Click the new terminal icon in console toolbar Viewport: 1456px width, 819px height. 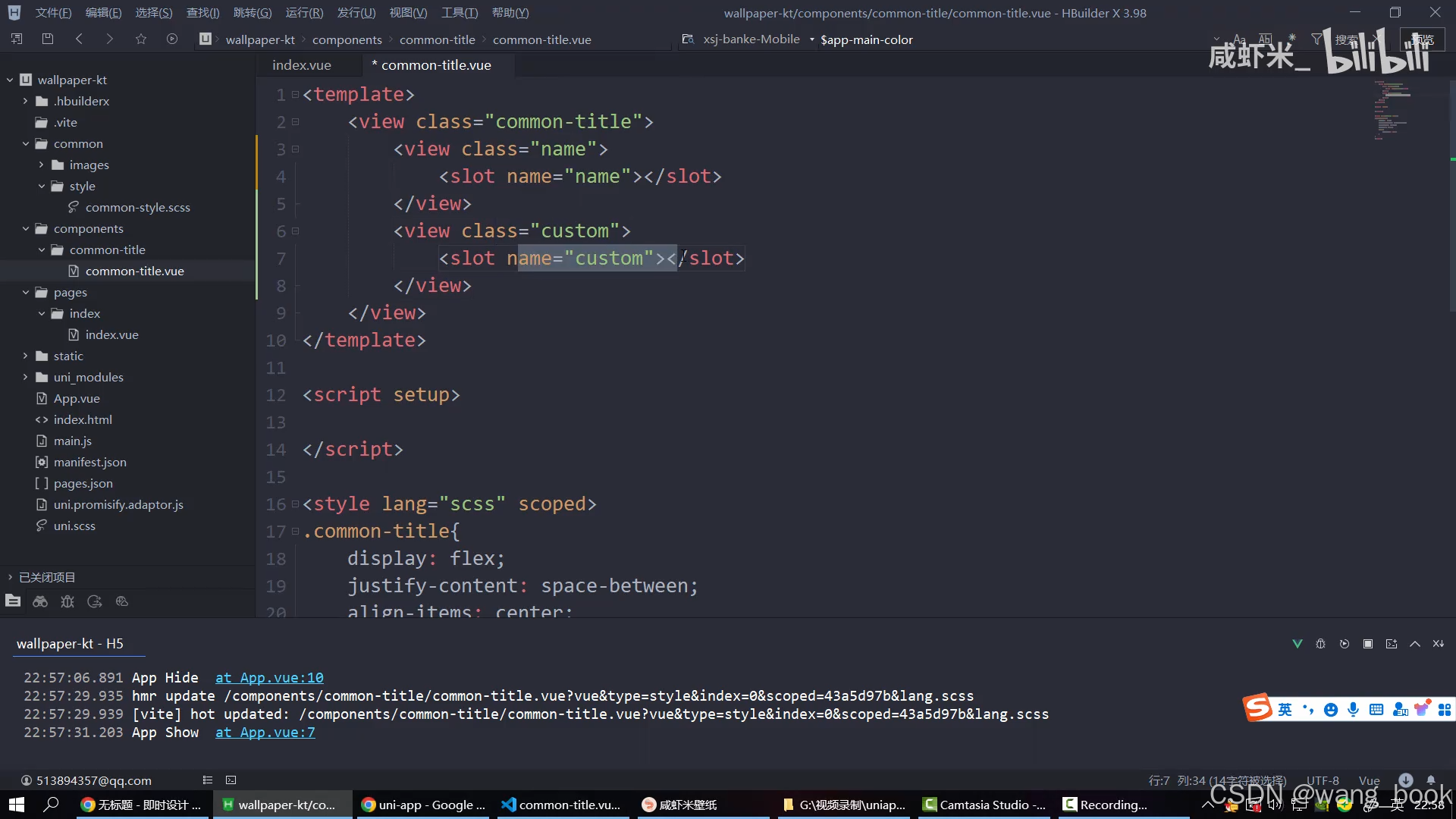click(1392, 644)
